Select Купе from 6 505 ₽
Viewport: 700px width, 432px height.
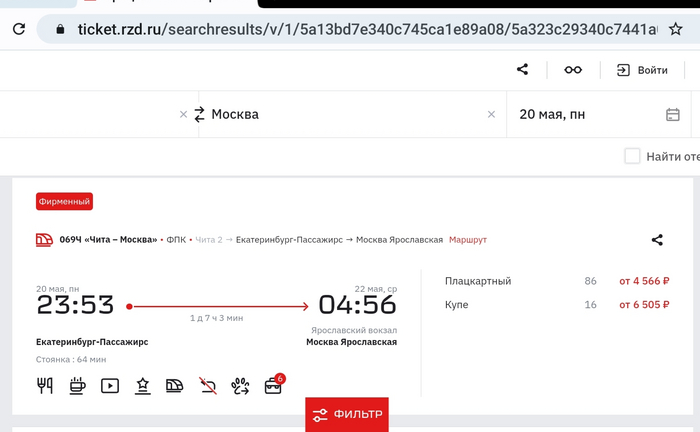557,304
